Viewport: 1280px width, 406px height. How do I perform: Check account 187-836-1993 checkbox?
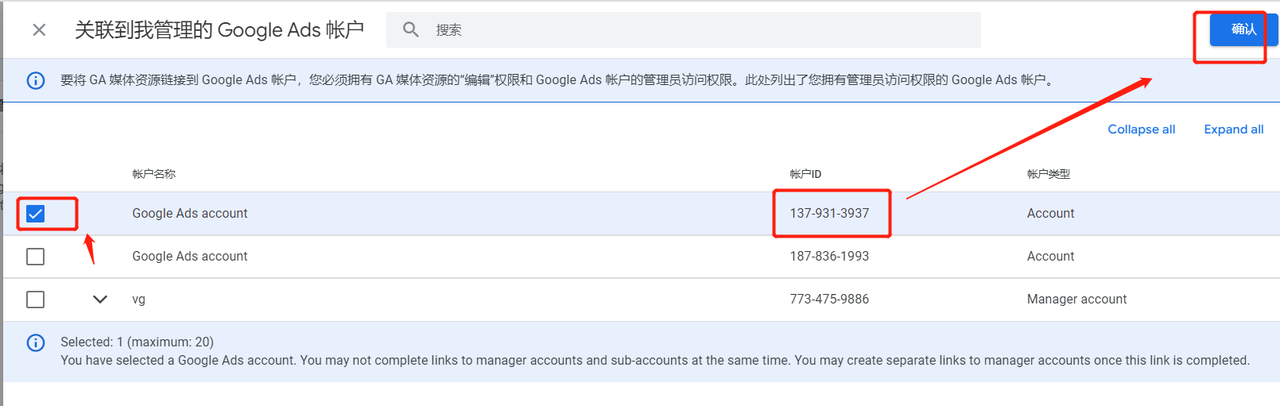click(35, 257)
